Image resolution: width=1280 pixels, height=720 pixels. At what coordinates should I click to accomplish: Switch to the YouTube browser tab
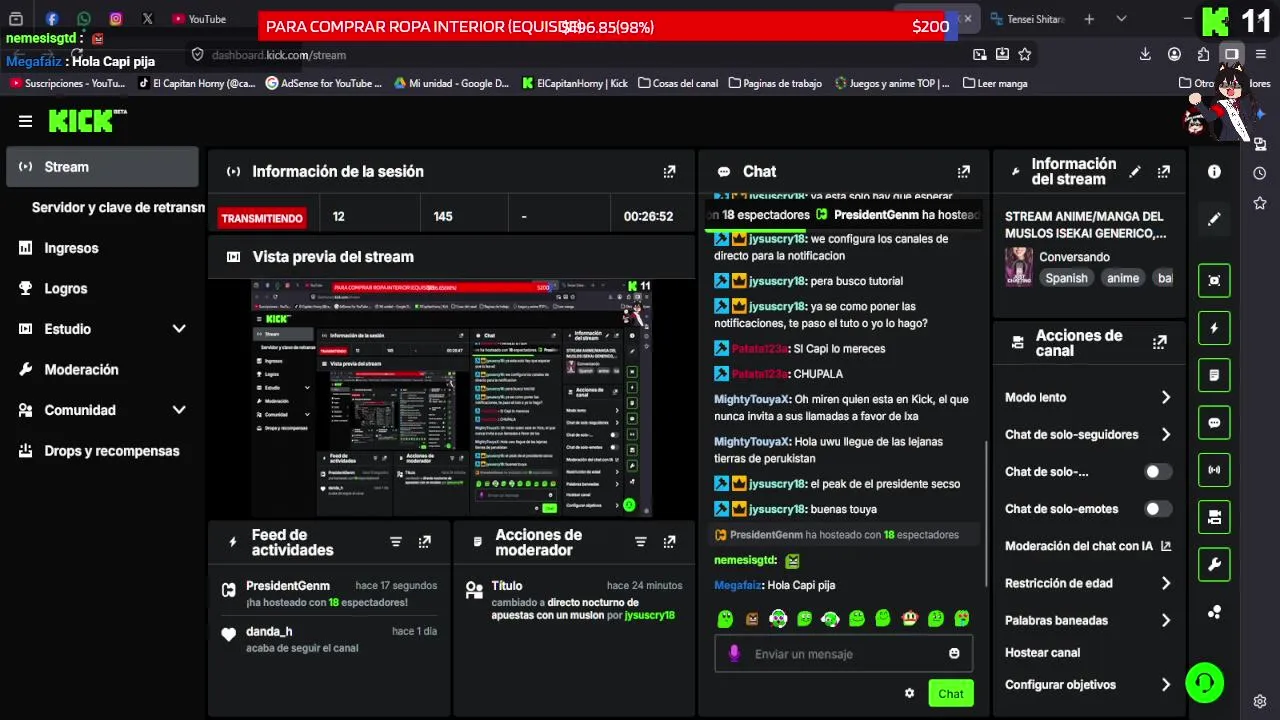200,18
